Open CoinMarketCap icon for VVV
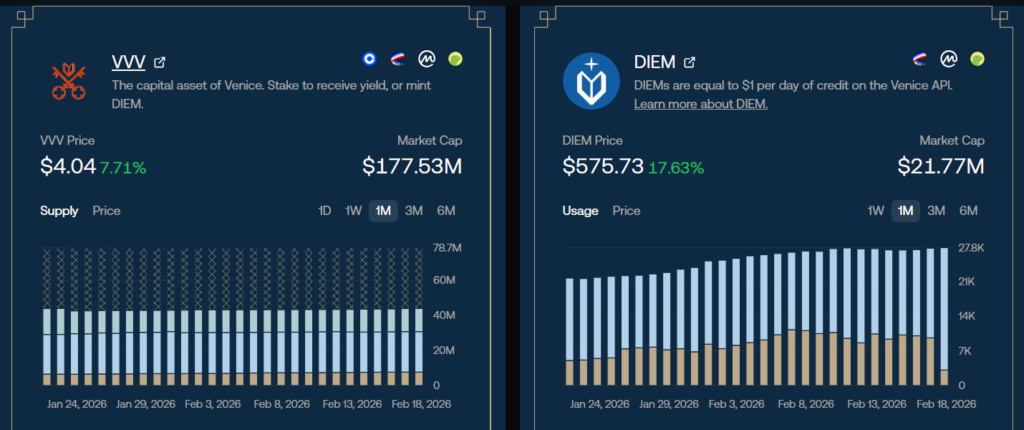Viewport: 1024px width, 430px height. tap(427, 59)
